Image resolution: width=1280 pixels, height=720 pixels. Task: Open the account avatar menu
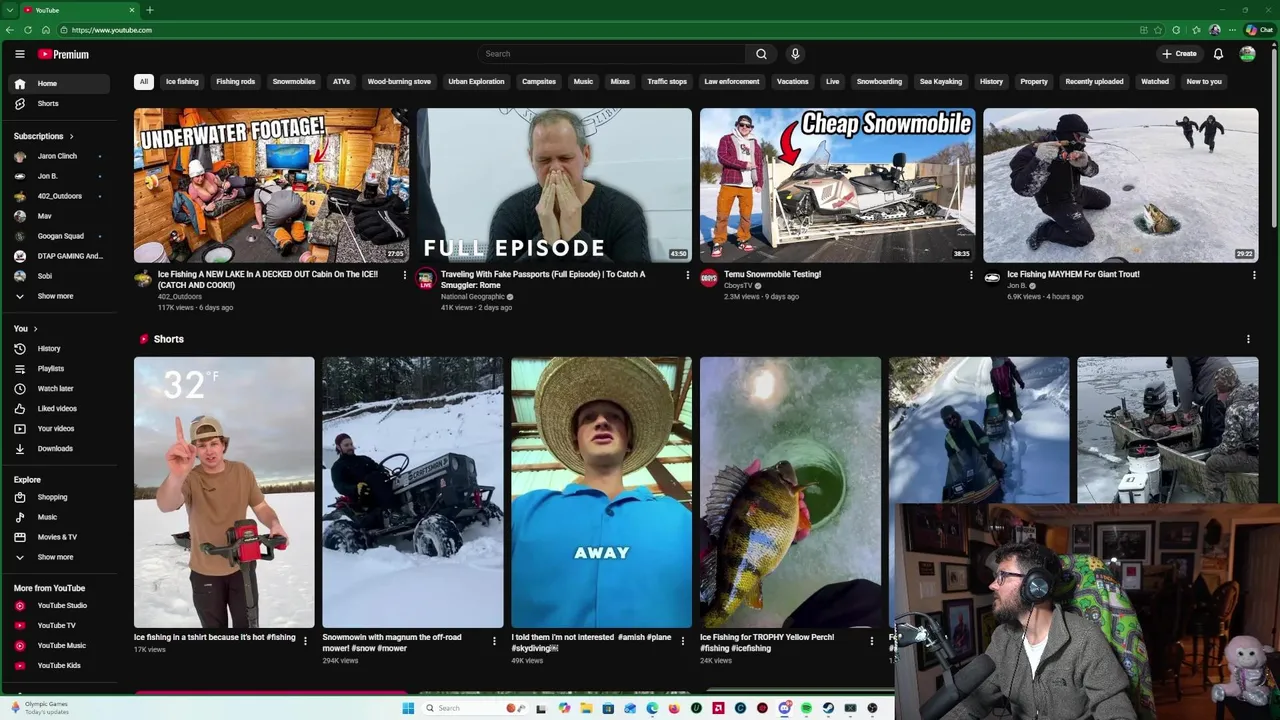1247,54
